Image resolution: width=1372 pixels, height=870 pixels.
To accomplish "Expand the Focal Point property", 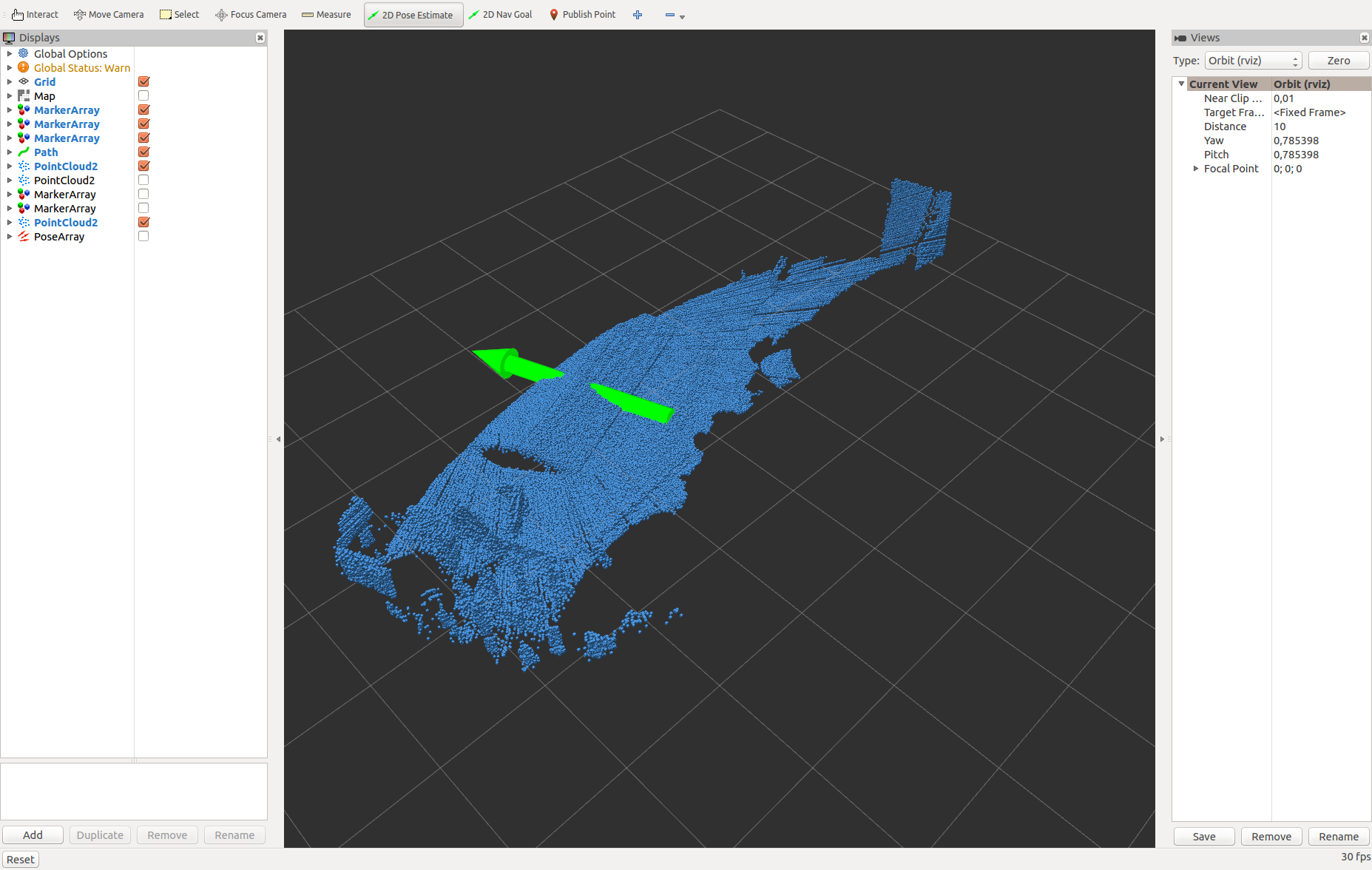I will 1196,169.
